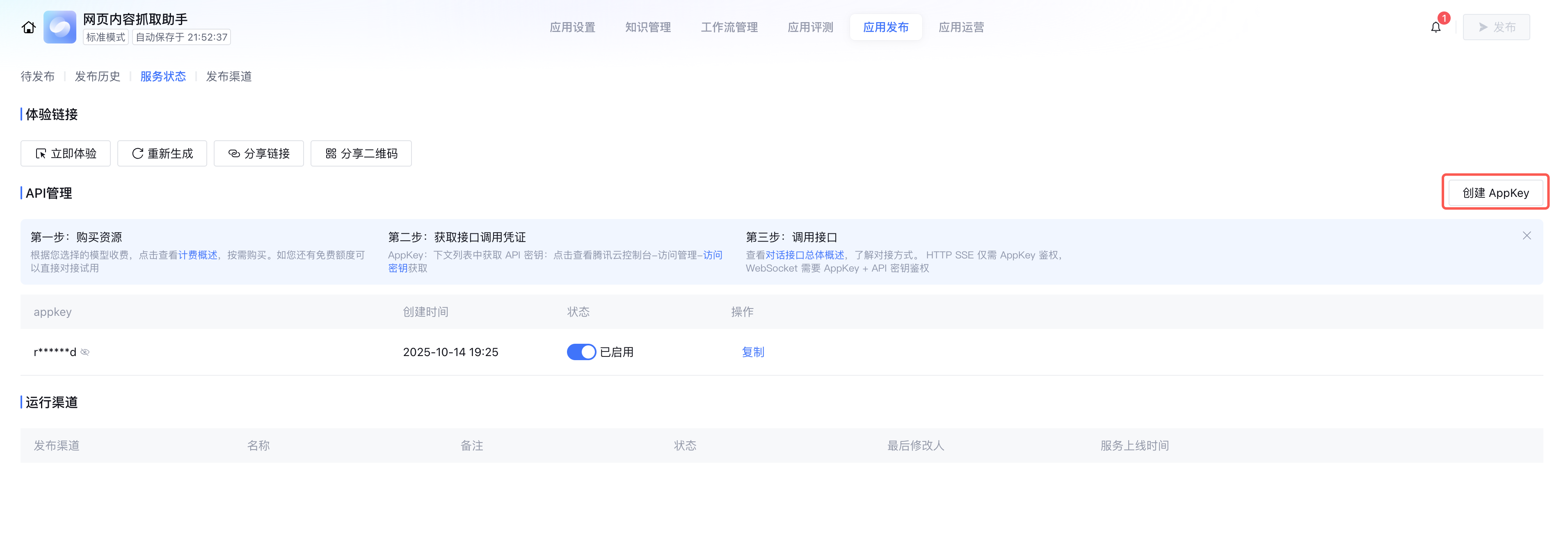Image resolution: width=1568 pixels, height=539 pixels.
Task: Click 立即体验 to try the app
Action: pyautogui.click(x=66, y=153)
